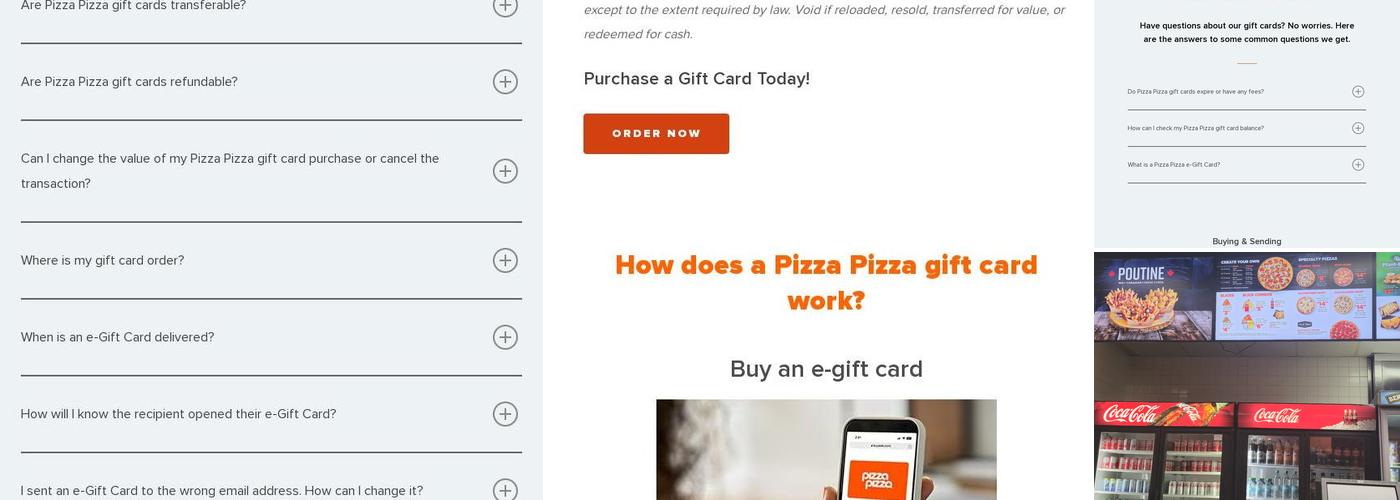Click the 'Buy an e-gift card' heading
This screenshot has height=500, width=1400.
[x=826, y=369]
